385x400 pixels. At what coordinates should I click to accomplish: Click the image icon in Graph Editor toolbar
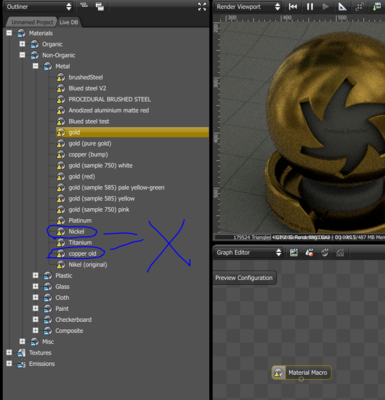point(294,253)
